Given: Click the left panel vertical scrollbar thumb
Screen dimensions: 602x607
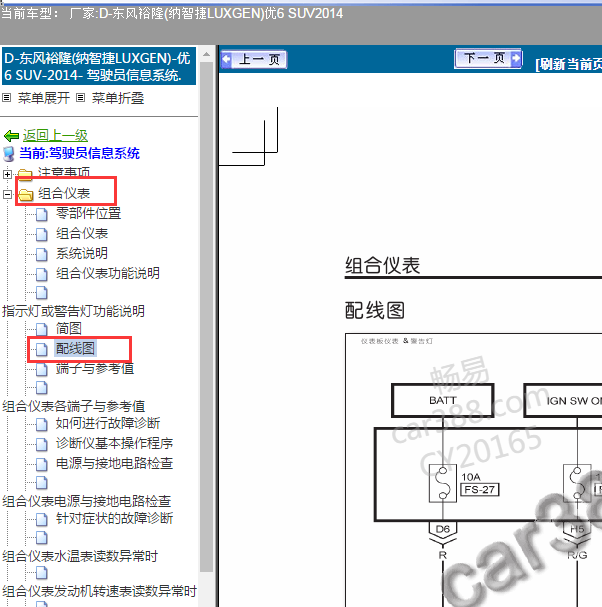Looking at the screenshot, I should coord(206,317).
